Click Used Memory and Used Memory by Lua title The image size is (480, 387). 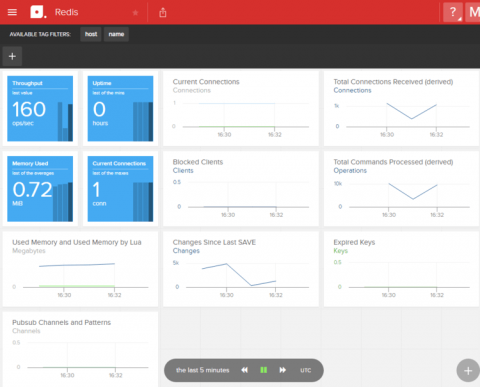click(77, 242)
